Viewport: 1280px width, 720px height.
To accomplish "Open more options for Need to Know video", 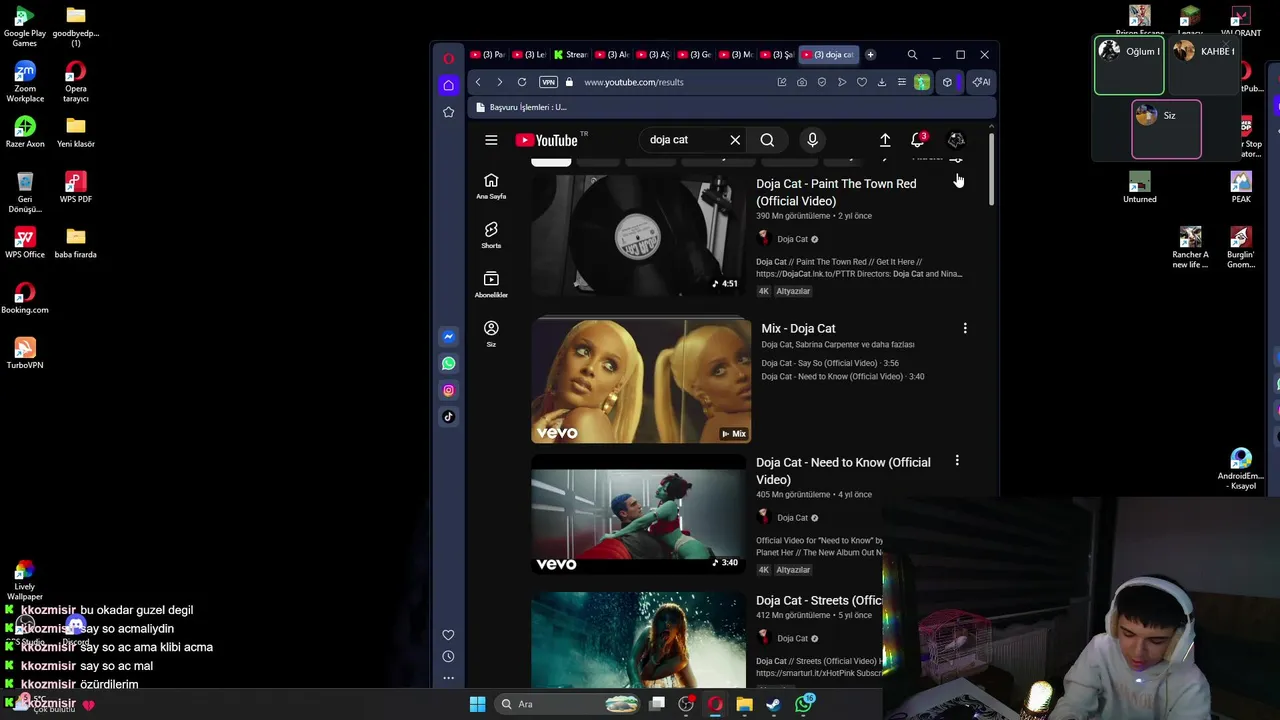I will click(957, 461).
